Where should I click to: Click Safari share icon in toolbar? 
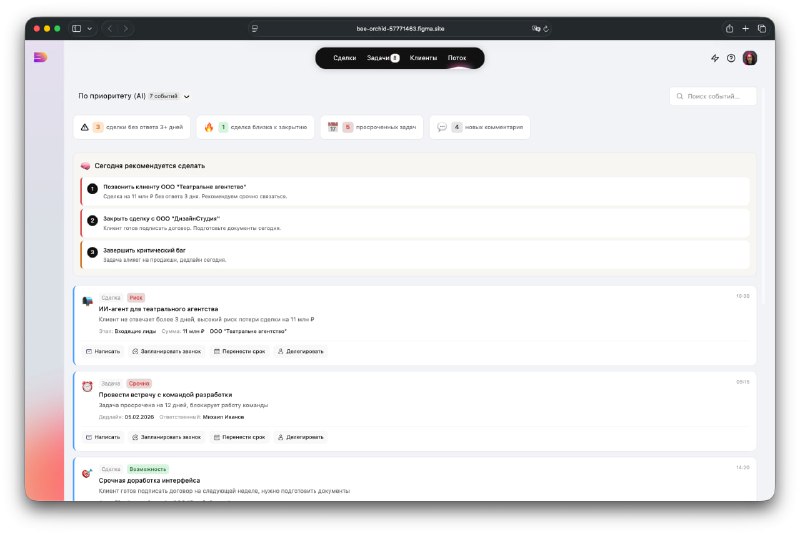pyautogui.click(x=730, y=29)
